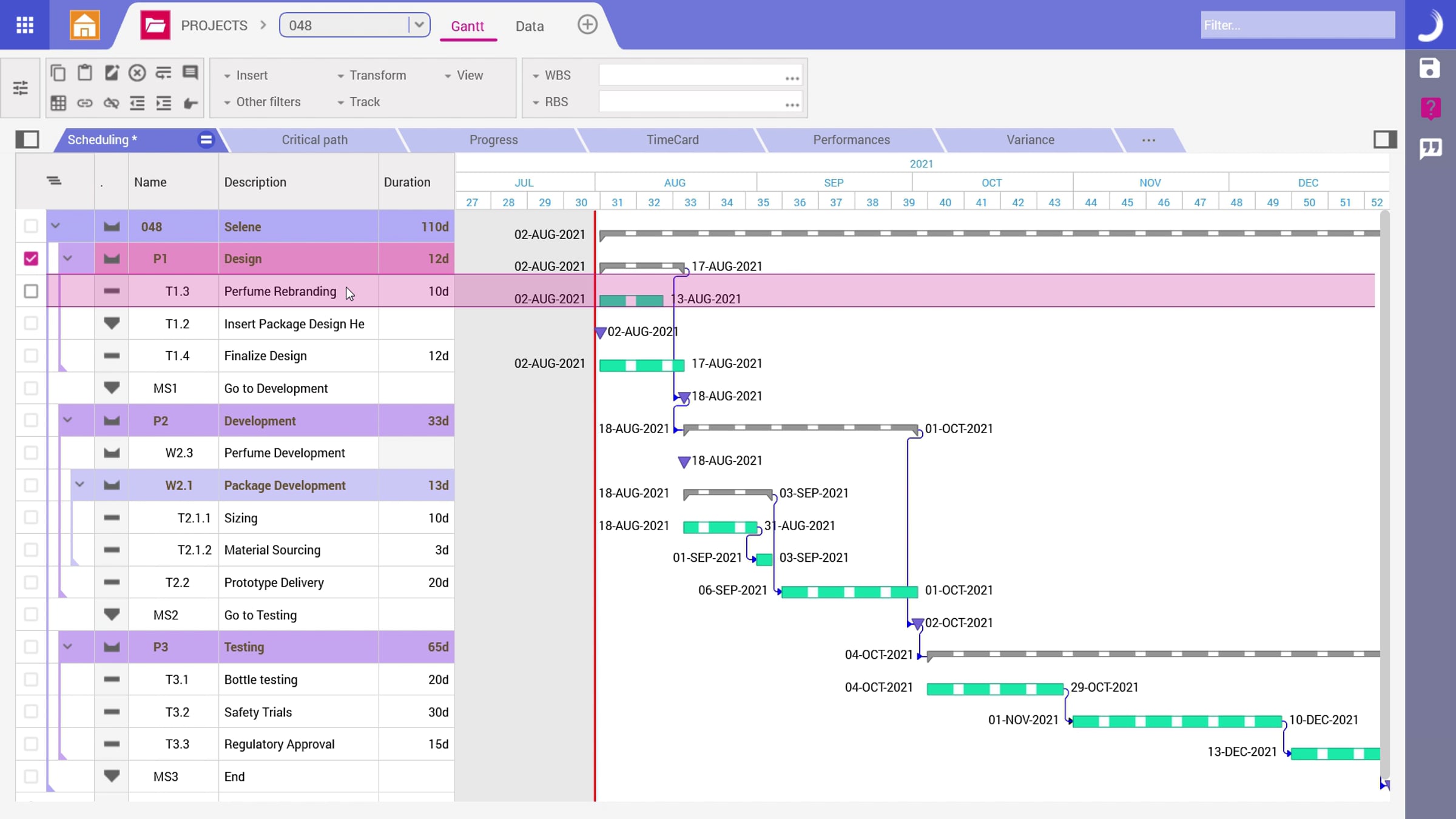
Task: Check the P2 Development row checkbox
Action: click(x=31, y=420)
